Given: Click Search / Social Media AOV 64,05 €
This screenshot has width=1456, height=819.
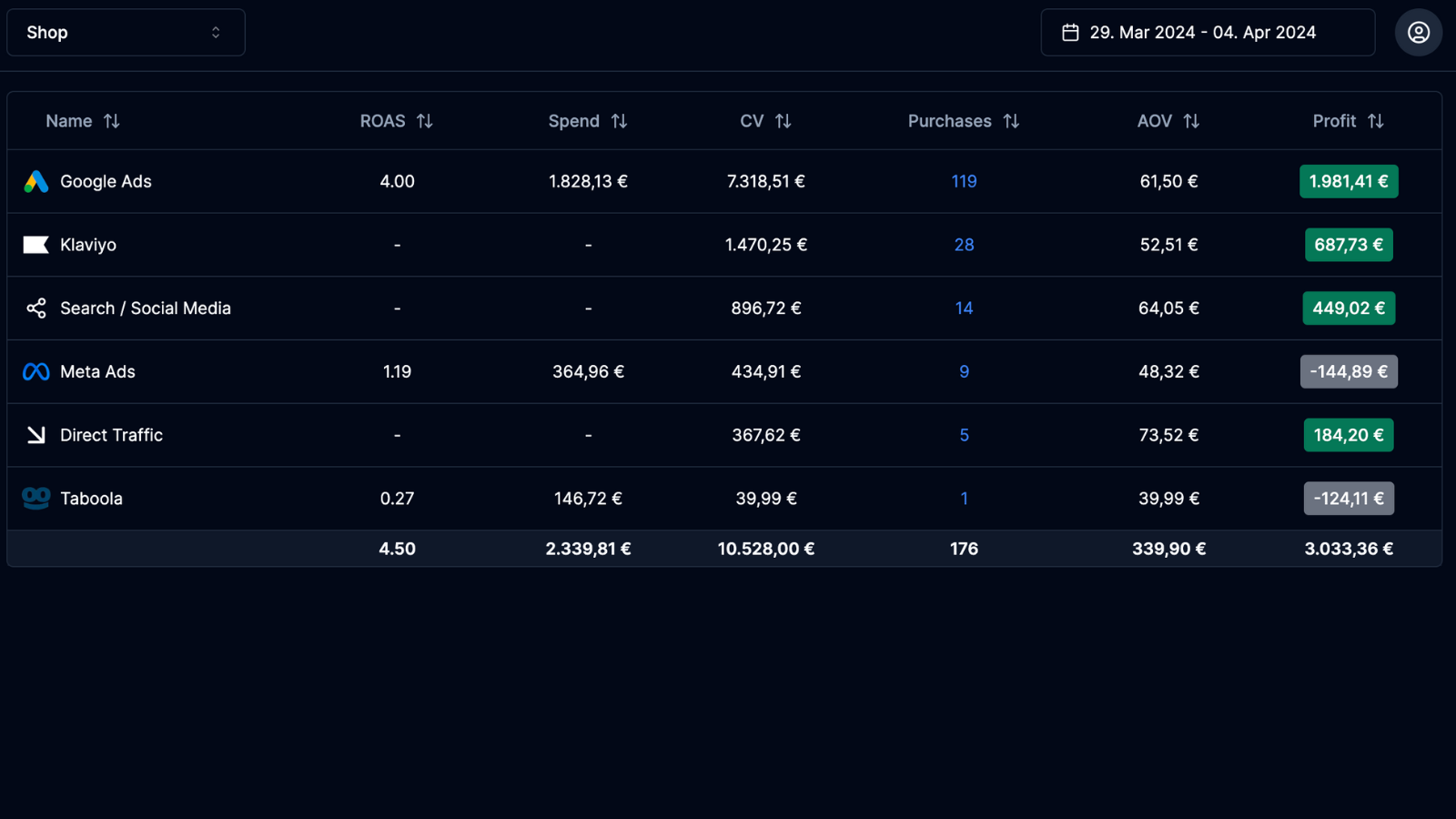Looking at the screenshot, I should tap(1168, 308).
